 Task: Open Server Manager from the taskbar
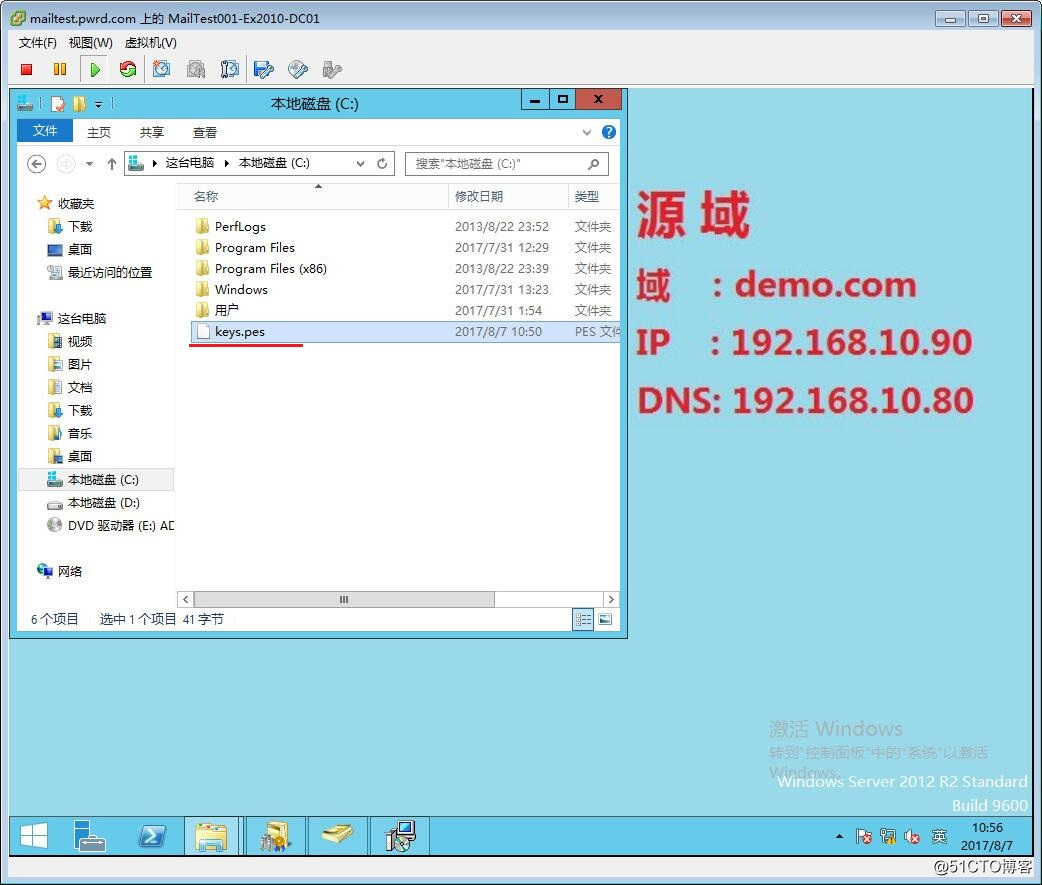89,836
